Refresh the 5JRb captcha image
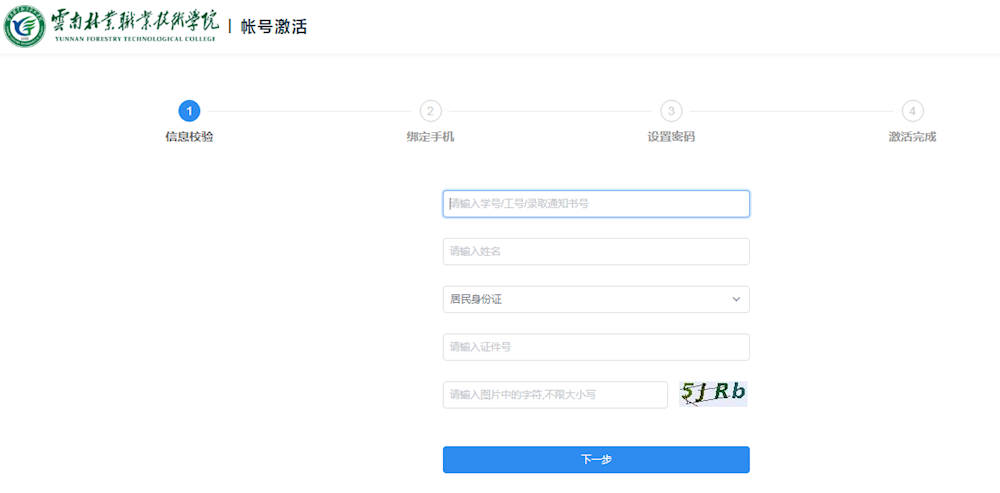 (713, 394)
